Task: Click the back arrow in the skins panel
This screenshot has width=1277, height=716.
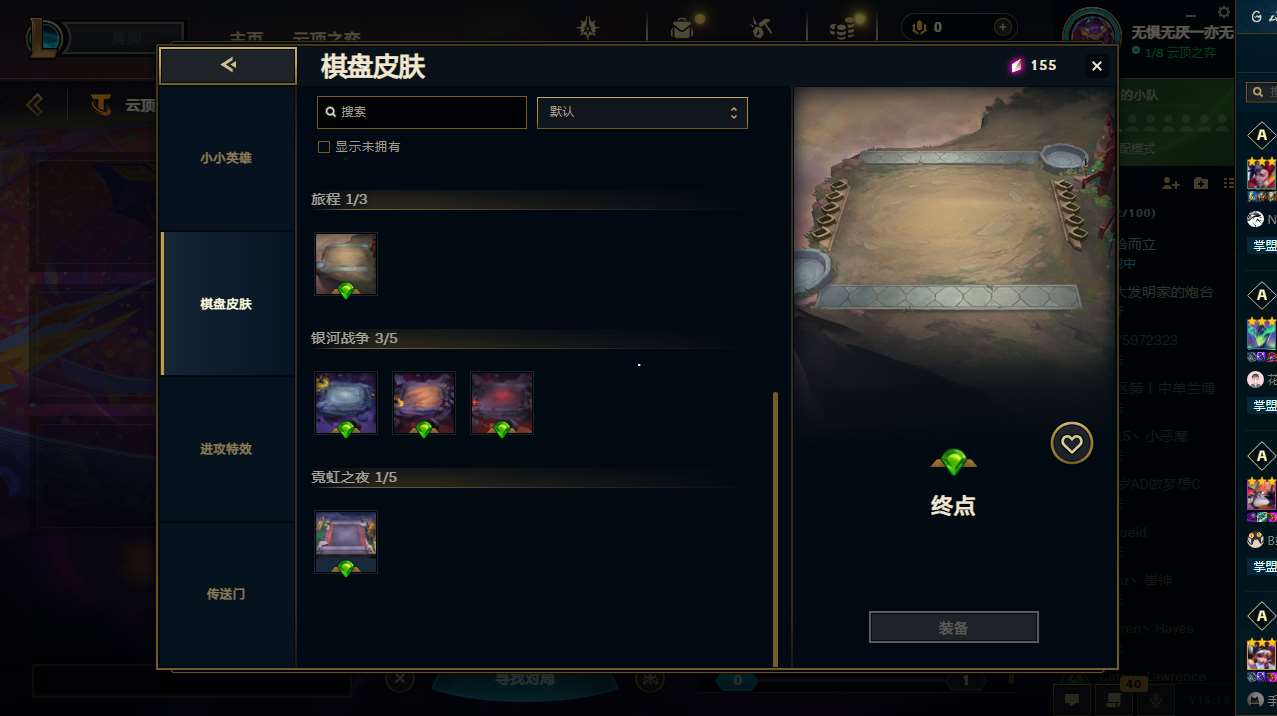Action: (x=228, y=66)
